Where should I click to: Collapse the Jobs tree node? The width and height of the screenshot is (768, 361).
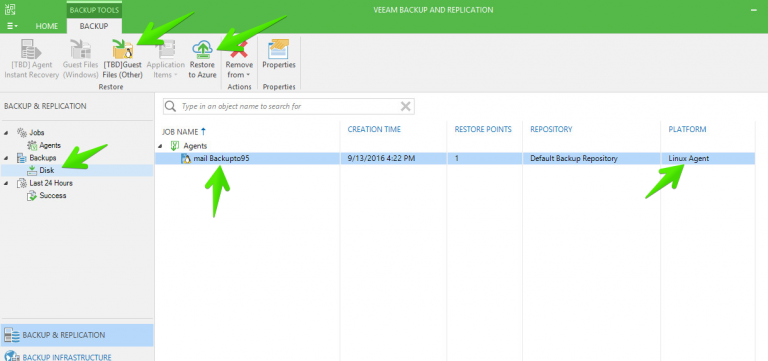pyautogui.click(x=6, y=133)
